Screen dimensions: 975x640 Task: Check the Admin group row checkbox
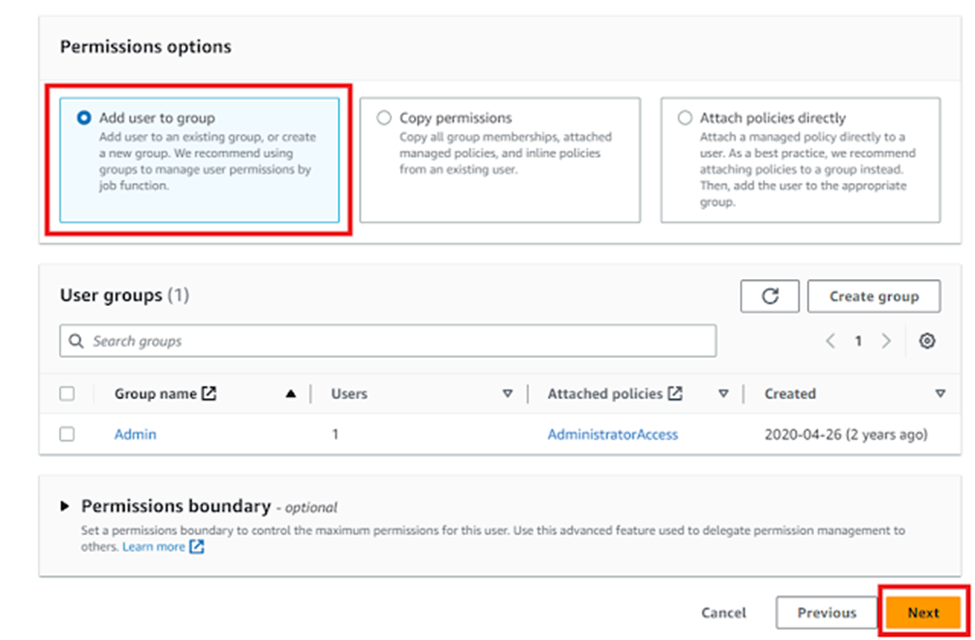coord(67,434)
